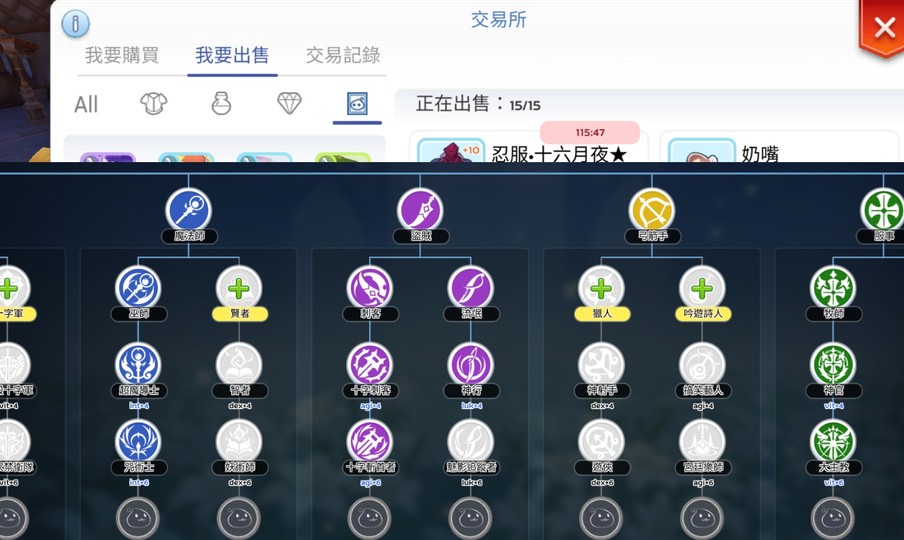This screenshot has width=904, height=540.
Task: Select the 流氓 rogue job icon
Action: click(471, 288)
